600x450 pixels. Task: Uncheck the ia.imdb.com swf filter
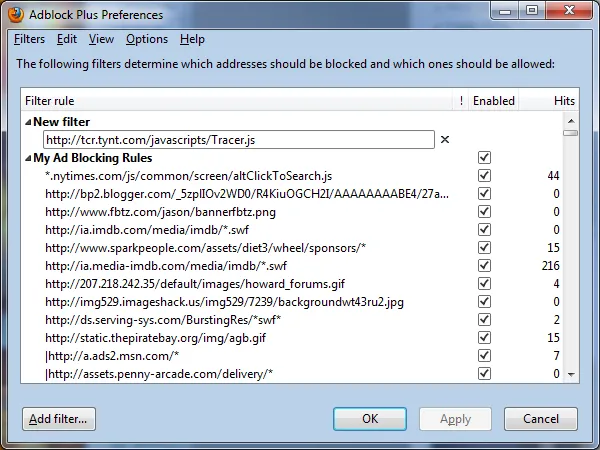point(484,230)
